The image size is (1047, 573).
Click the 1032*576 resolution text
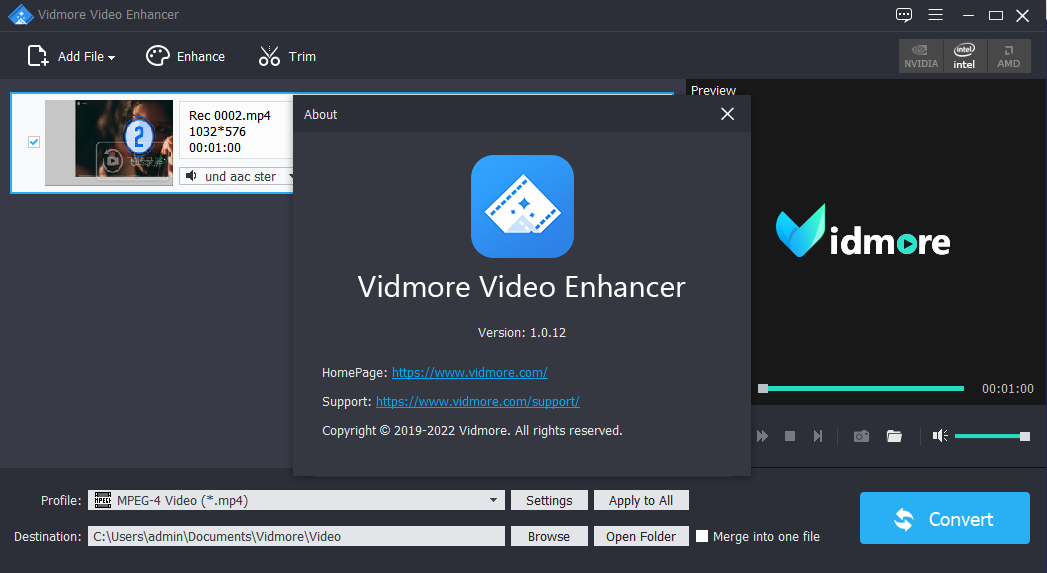coord(217,132)
